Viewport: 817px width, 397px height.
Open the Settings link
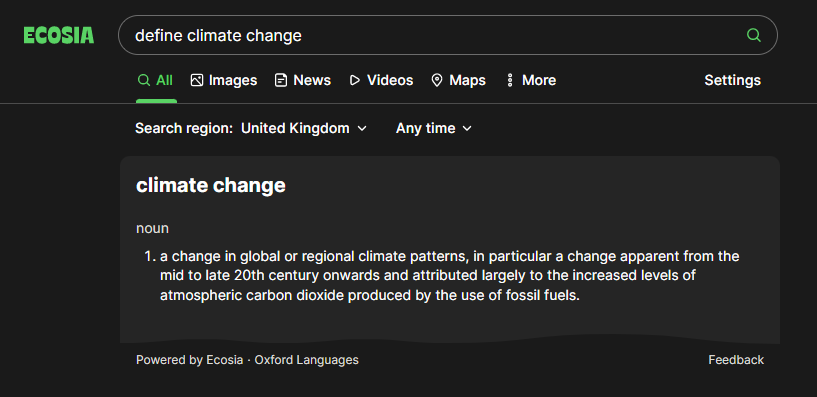(733, 80)
